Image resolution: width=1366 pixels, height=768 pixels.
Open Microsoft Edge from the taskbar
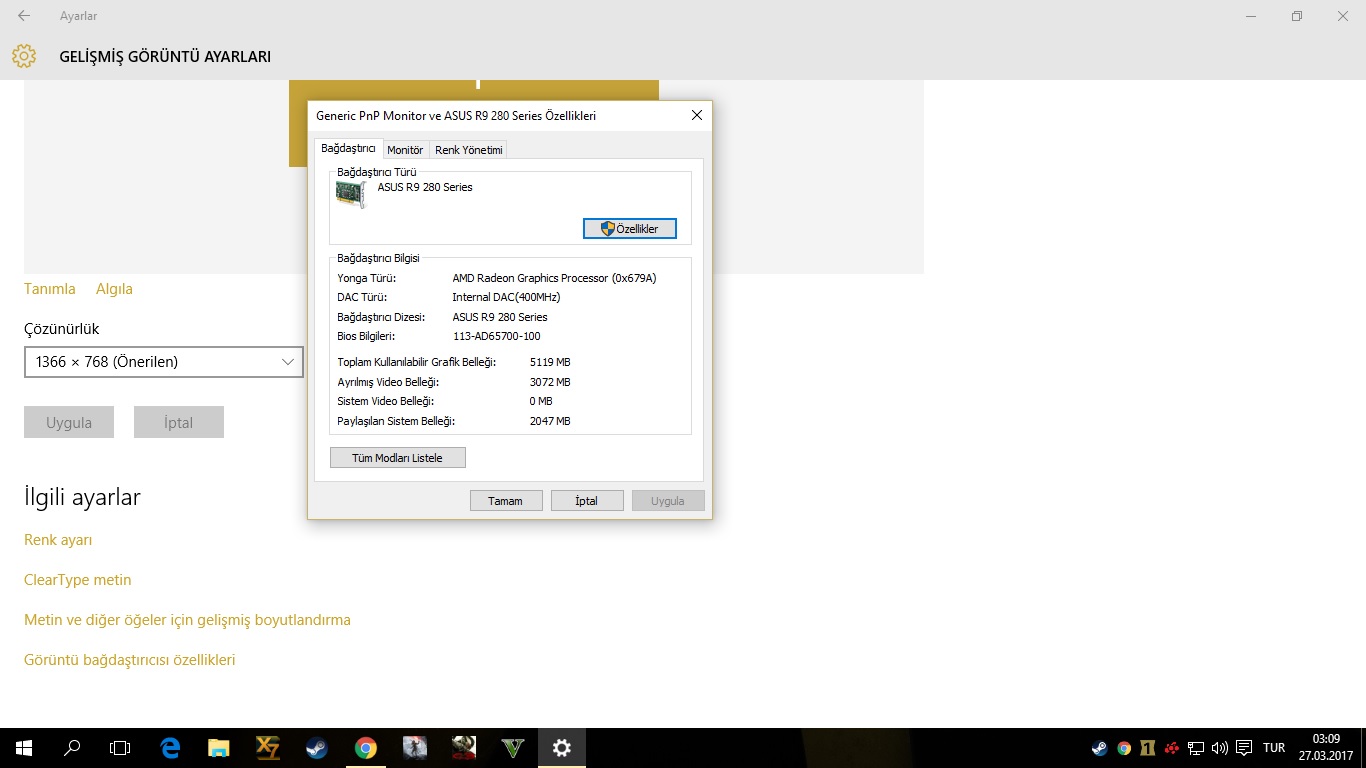(170, 747)
